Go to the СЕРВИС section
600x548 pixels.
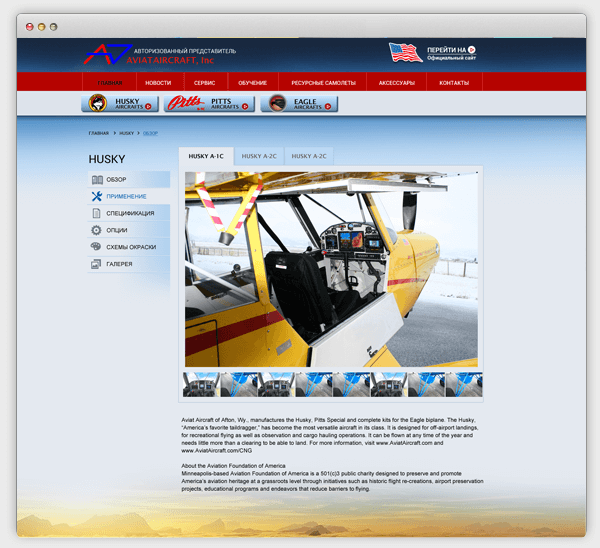tap(204, 83)
